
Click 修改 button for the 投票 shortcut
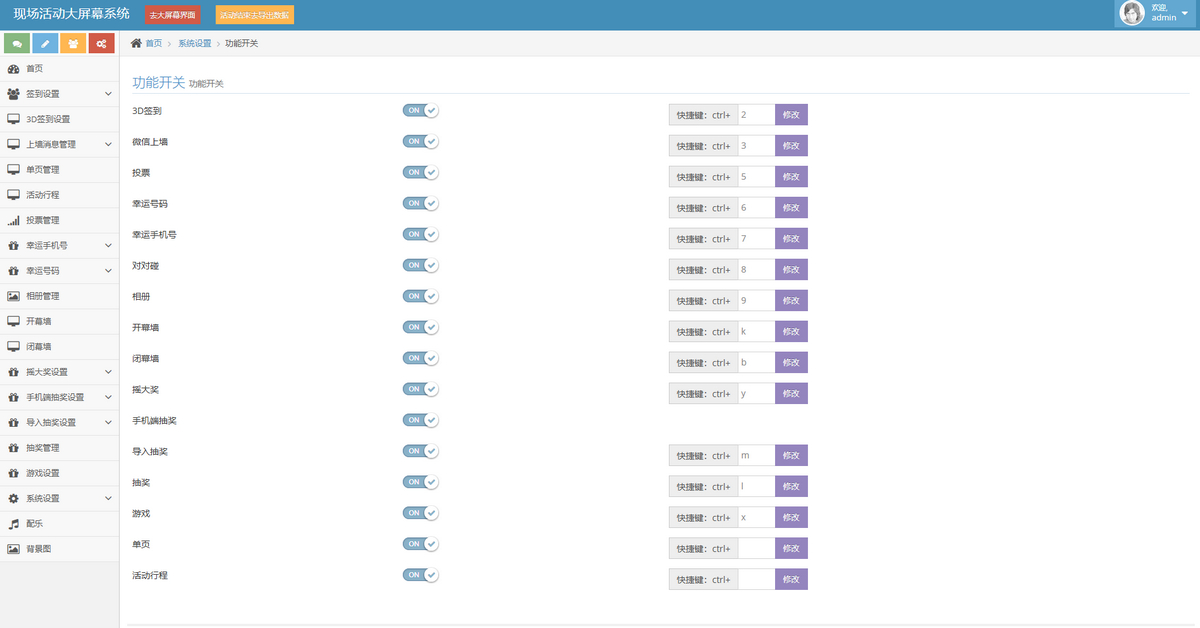pyautogui.click(x=791, y=177)
